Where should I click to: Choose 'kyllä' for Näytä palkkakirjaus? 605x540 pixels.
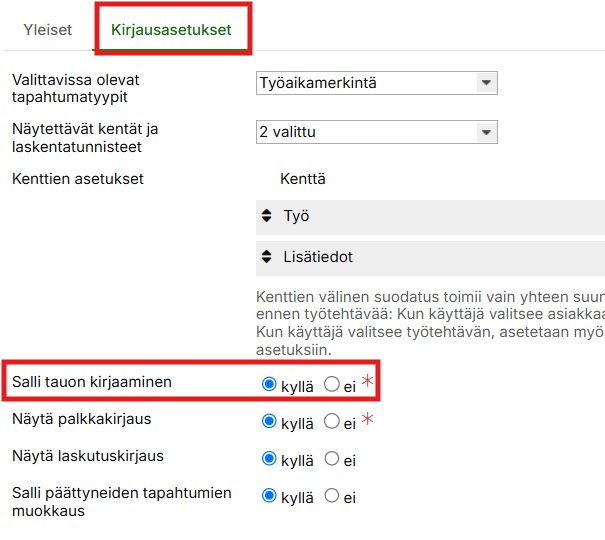(x=268, y=422)
